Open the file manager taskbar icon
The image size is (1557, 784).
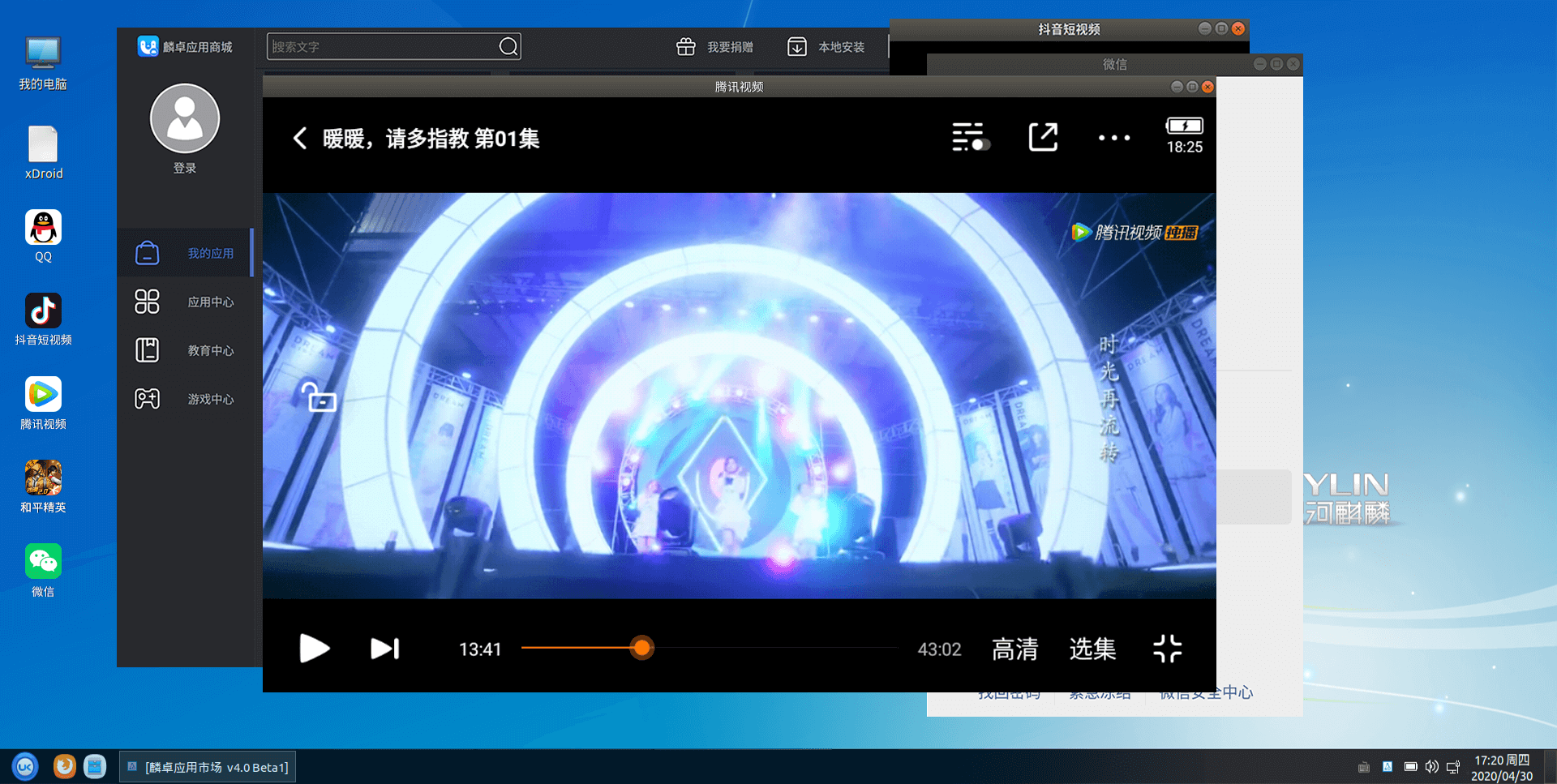point(95,766)
